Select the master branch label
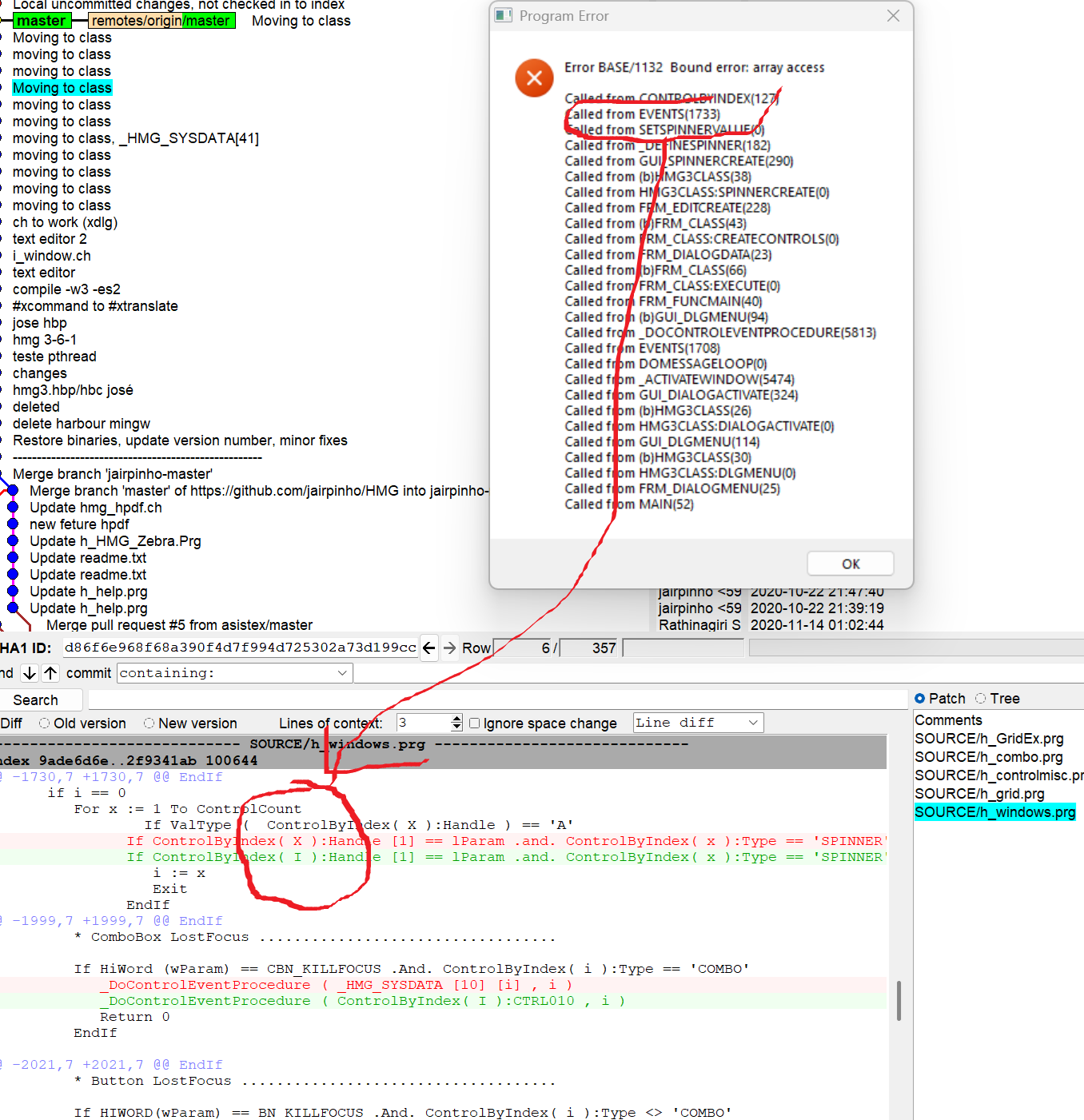The width and height of the screenshot is (1084, 1120). 42,21
